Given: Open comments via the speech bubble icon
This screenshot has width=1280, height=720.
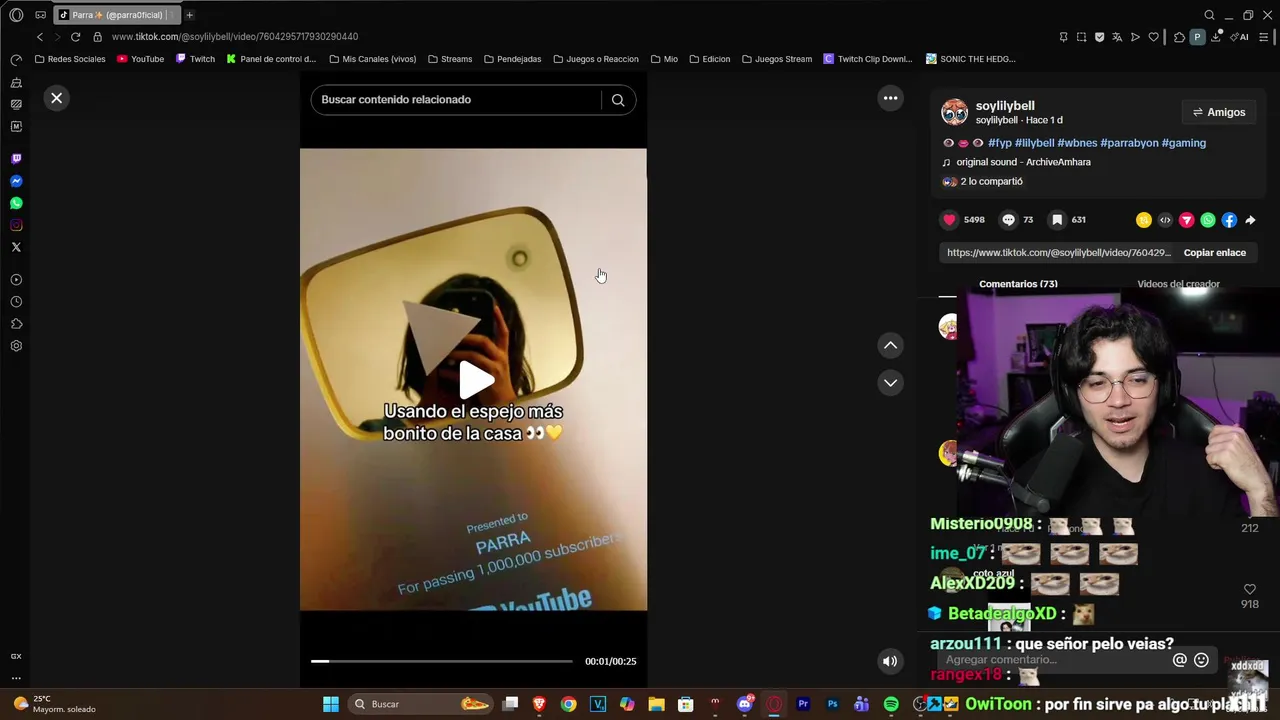Looking at the screenshot, I should point(1008,220).
